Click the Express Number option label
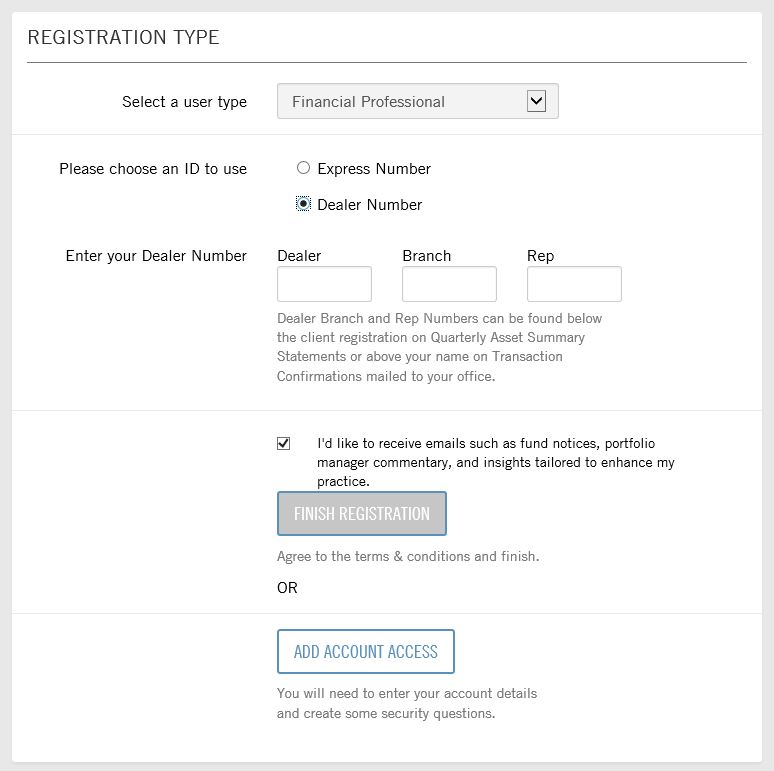 374,169
